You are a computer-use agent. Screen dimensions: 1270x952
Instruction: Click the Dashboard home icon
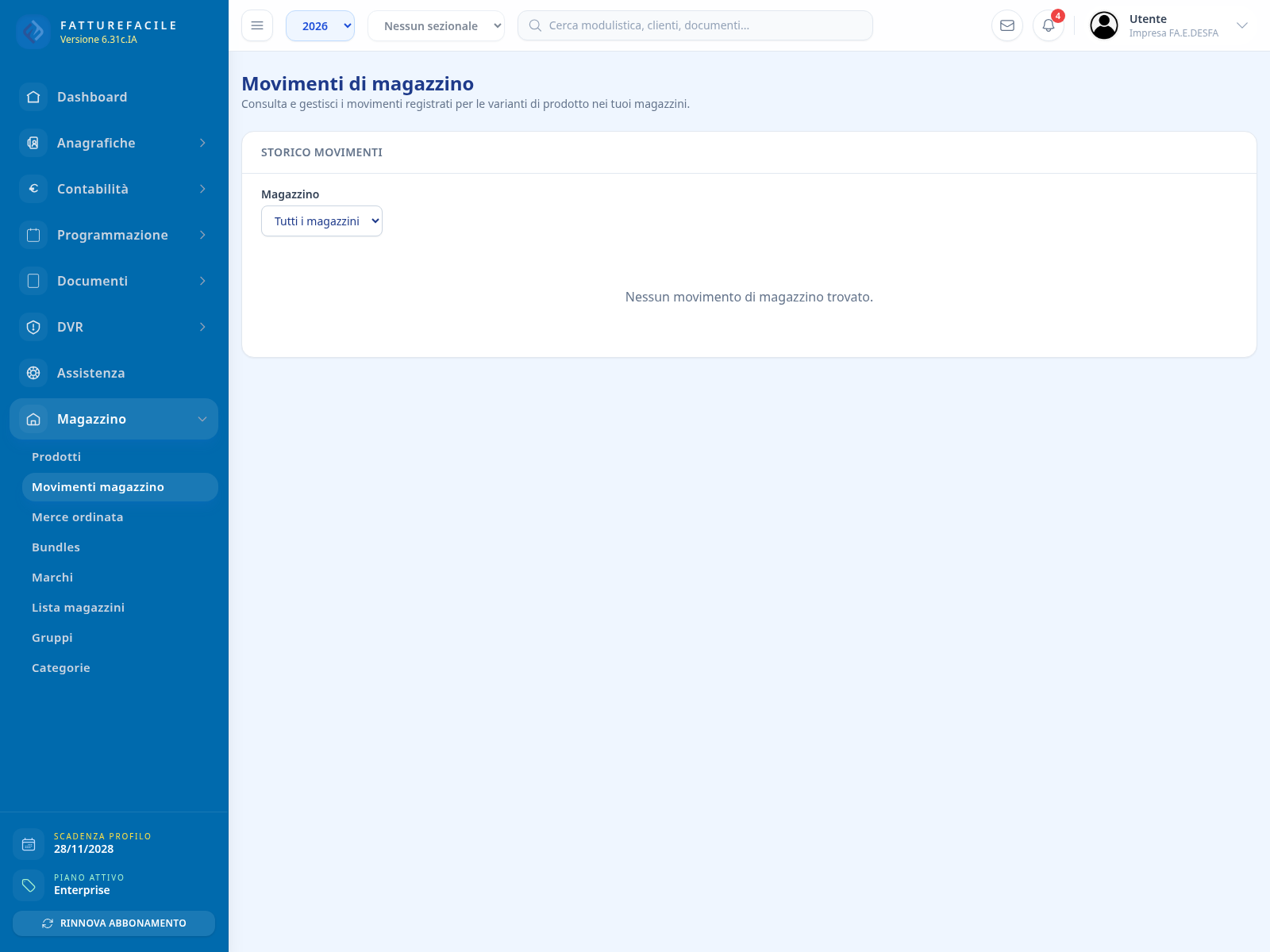(33, 97)
